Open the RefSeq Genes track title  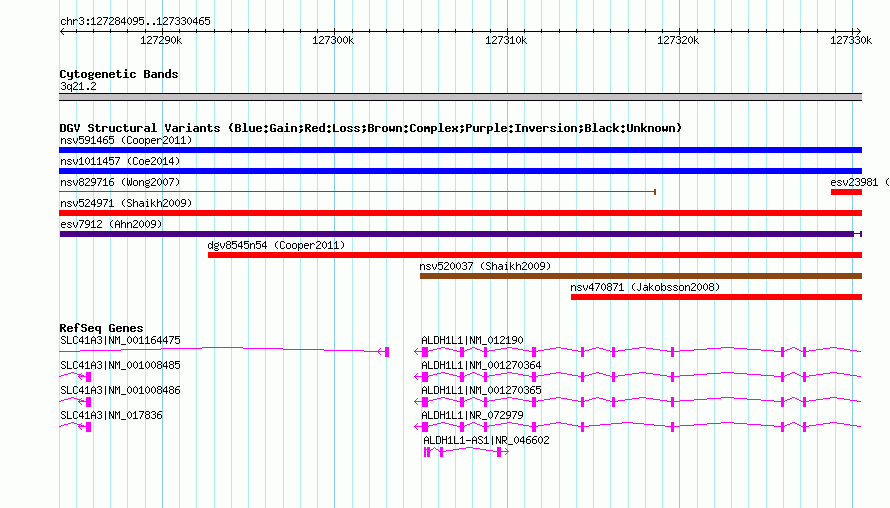pos(102,328)
